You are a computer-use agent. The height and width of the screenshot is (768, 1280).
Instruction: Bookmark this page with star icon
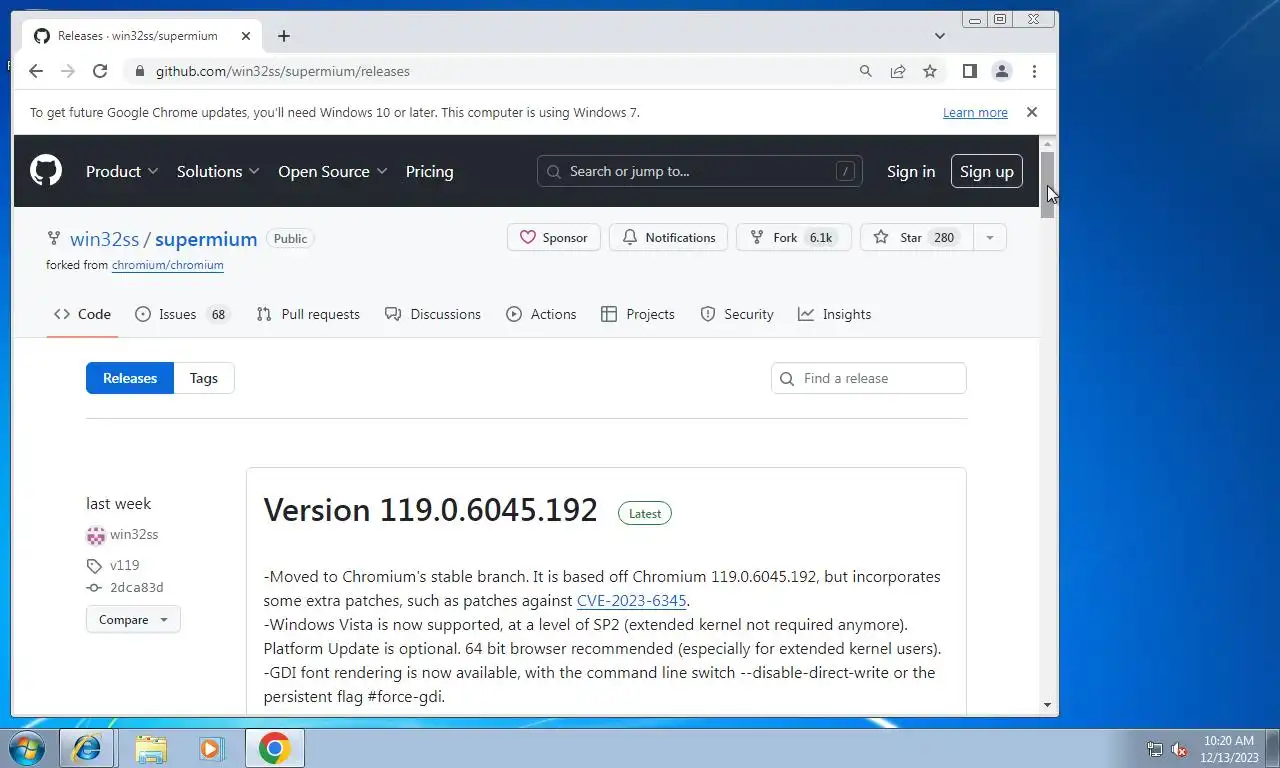[930, 71]
